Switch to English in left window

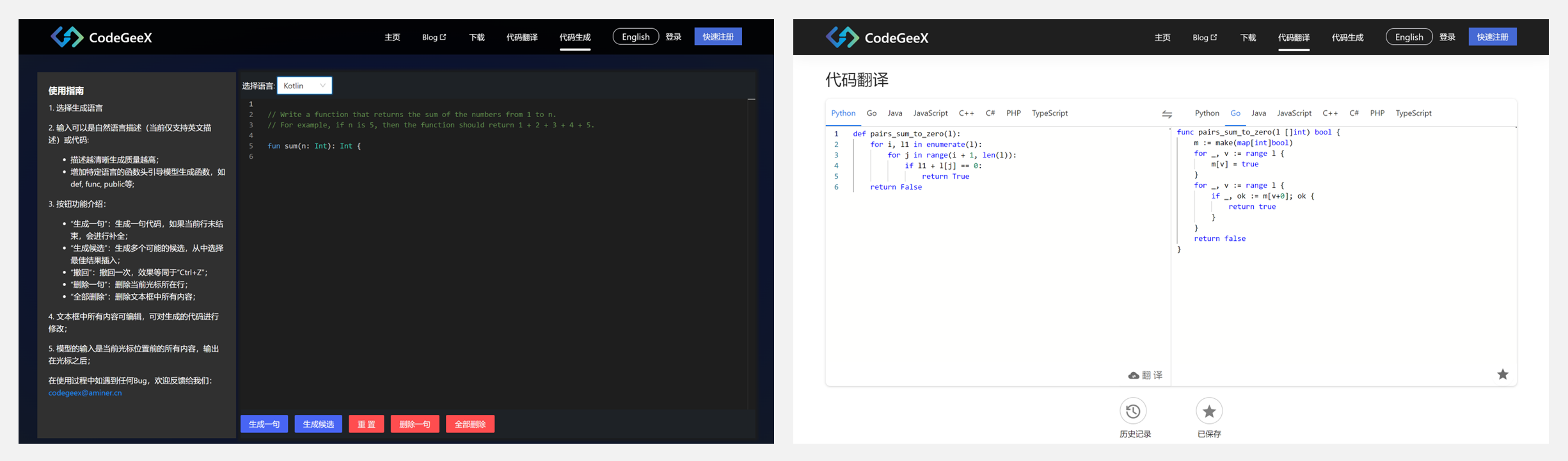click(x=636, y=36)
